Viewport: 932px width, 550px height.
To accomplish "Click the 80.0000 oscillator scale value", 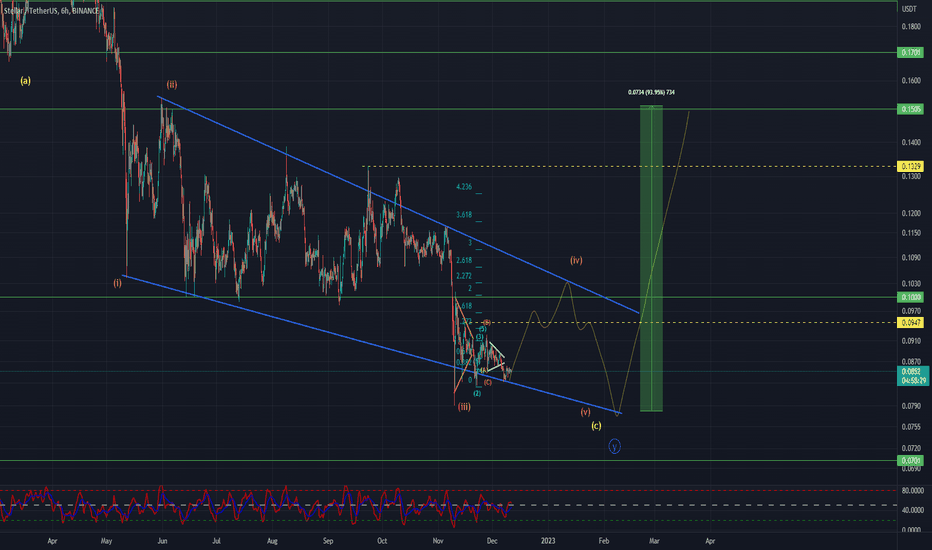I will coord(912,491).
